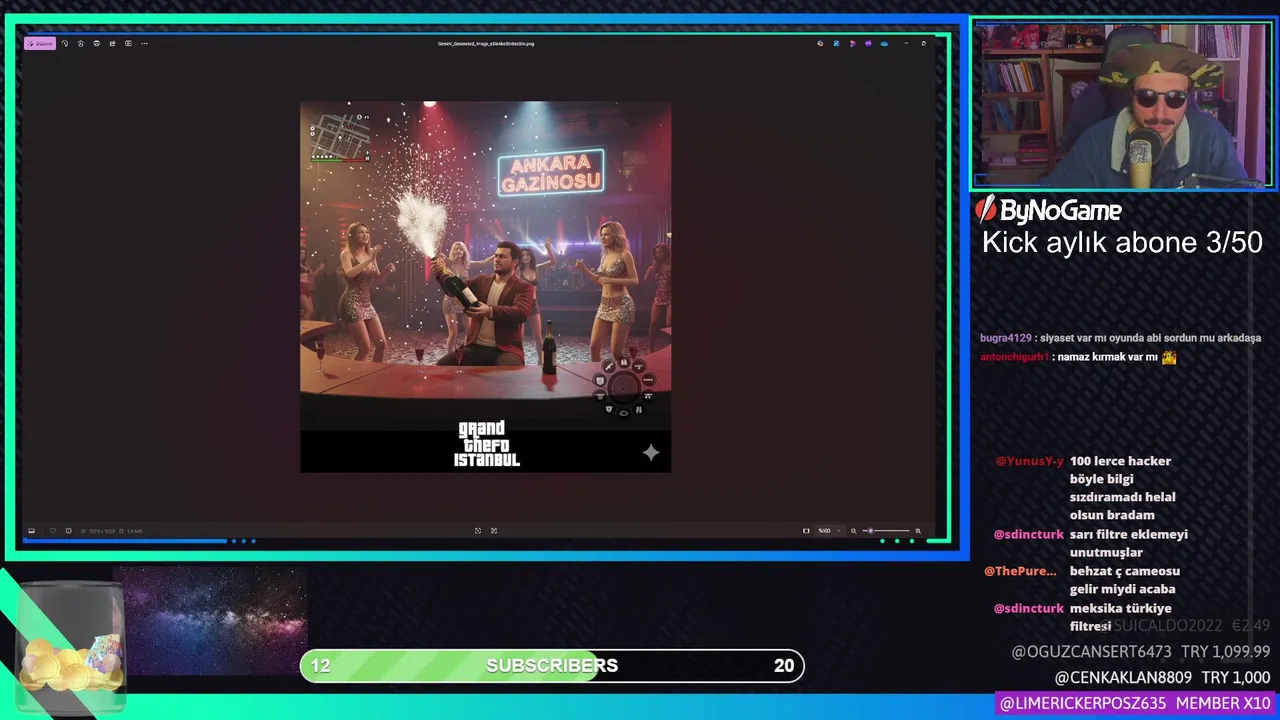Print the image using the printer icon
Viewport: 1280px width, 720px height.
(97, 44)
